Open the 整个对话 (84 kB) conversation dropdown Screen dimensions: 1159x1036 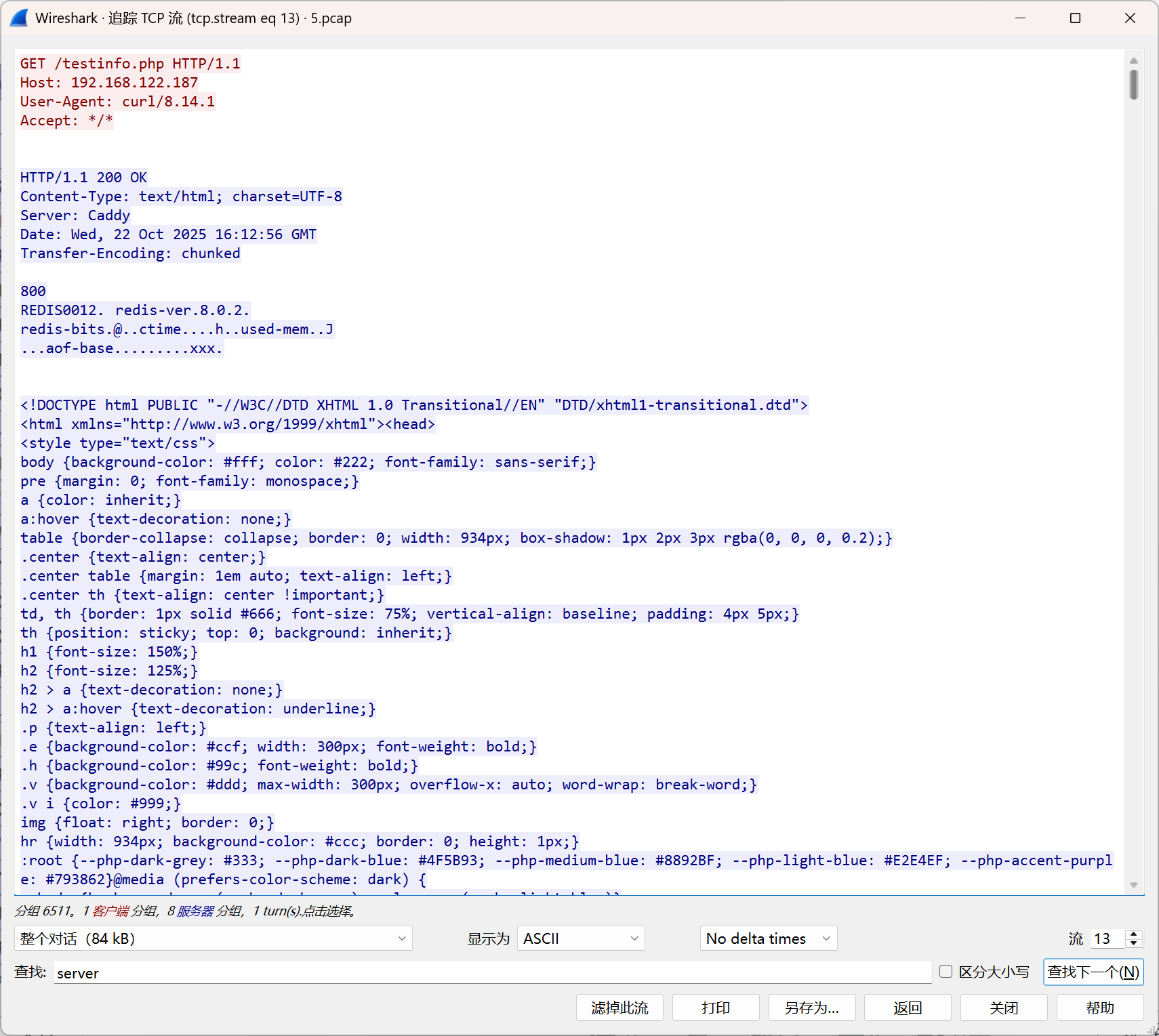(x=213, y=938)
